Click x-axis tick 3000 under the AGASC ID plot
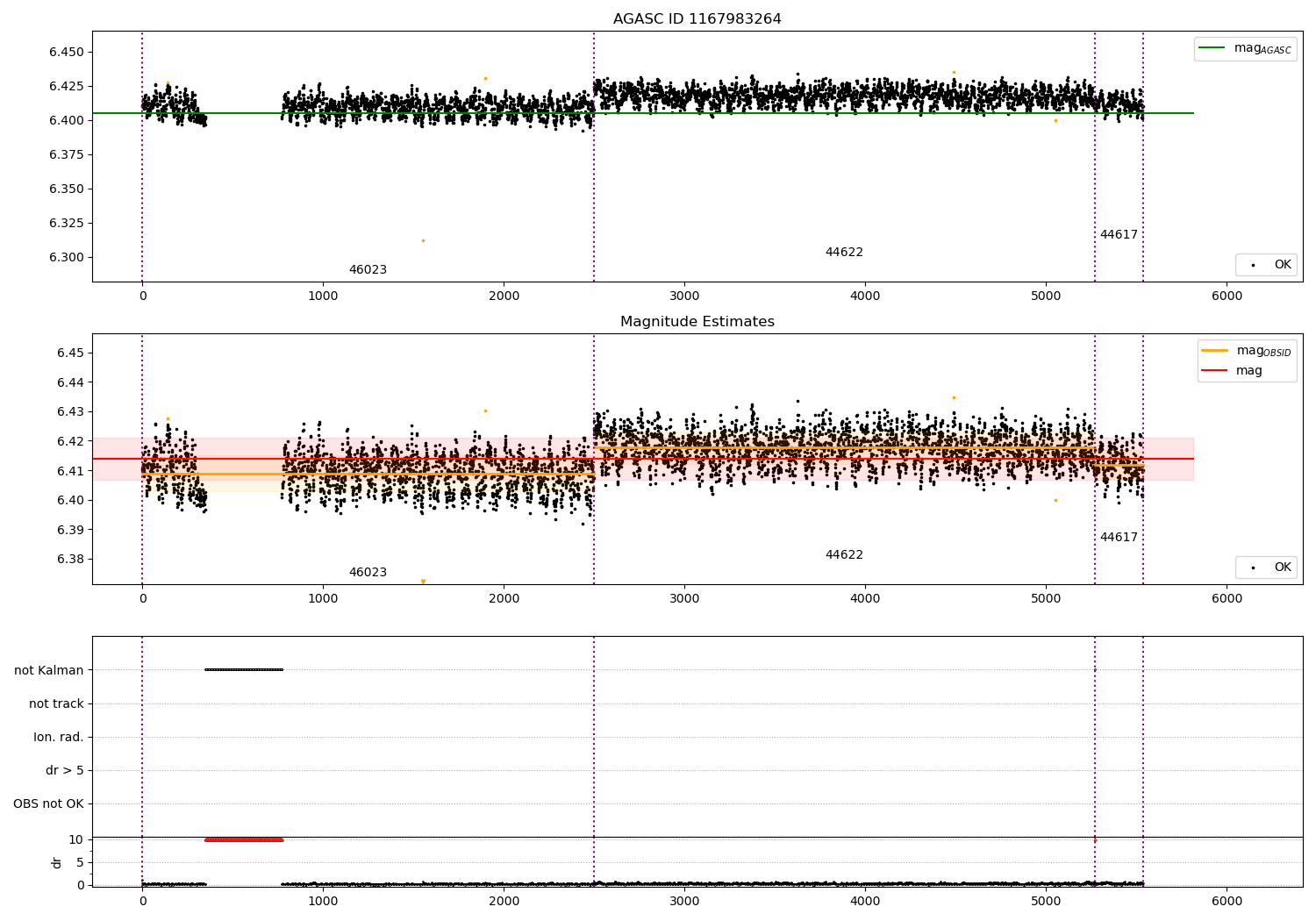Screen dimensions: 1316x921 click(x=684, y=296)
